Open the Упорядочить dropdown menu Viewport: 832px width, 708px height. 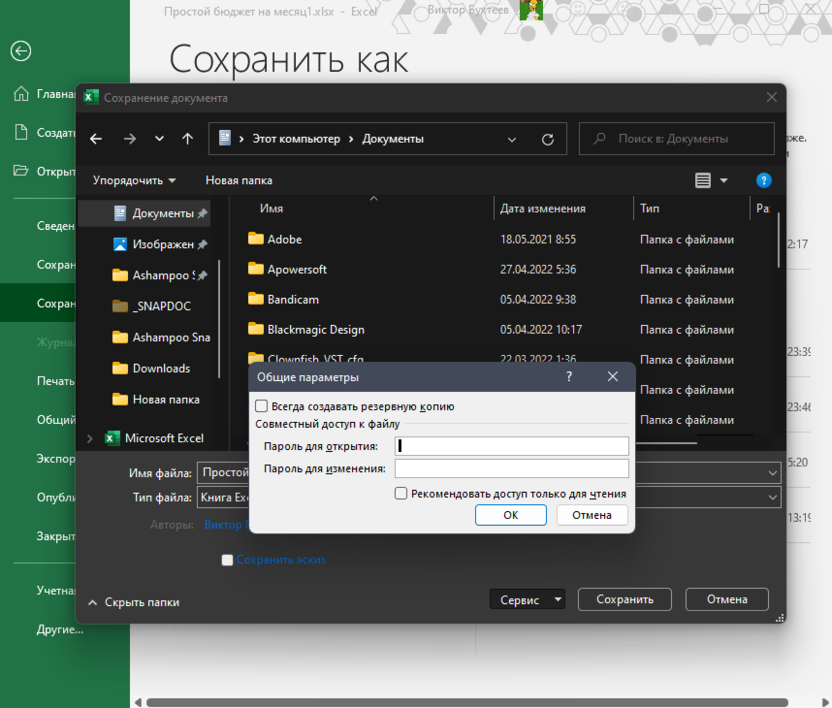[134, 181]
